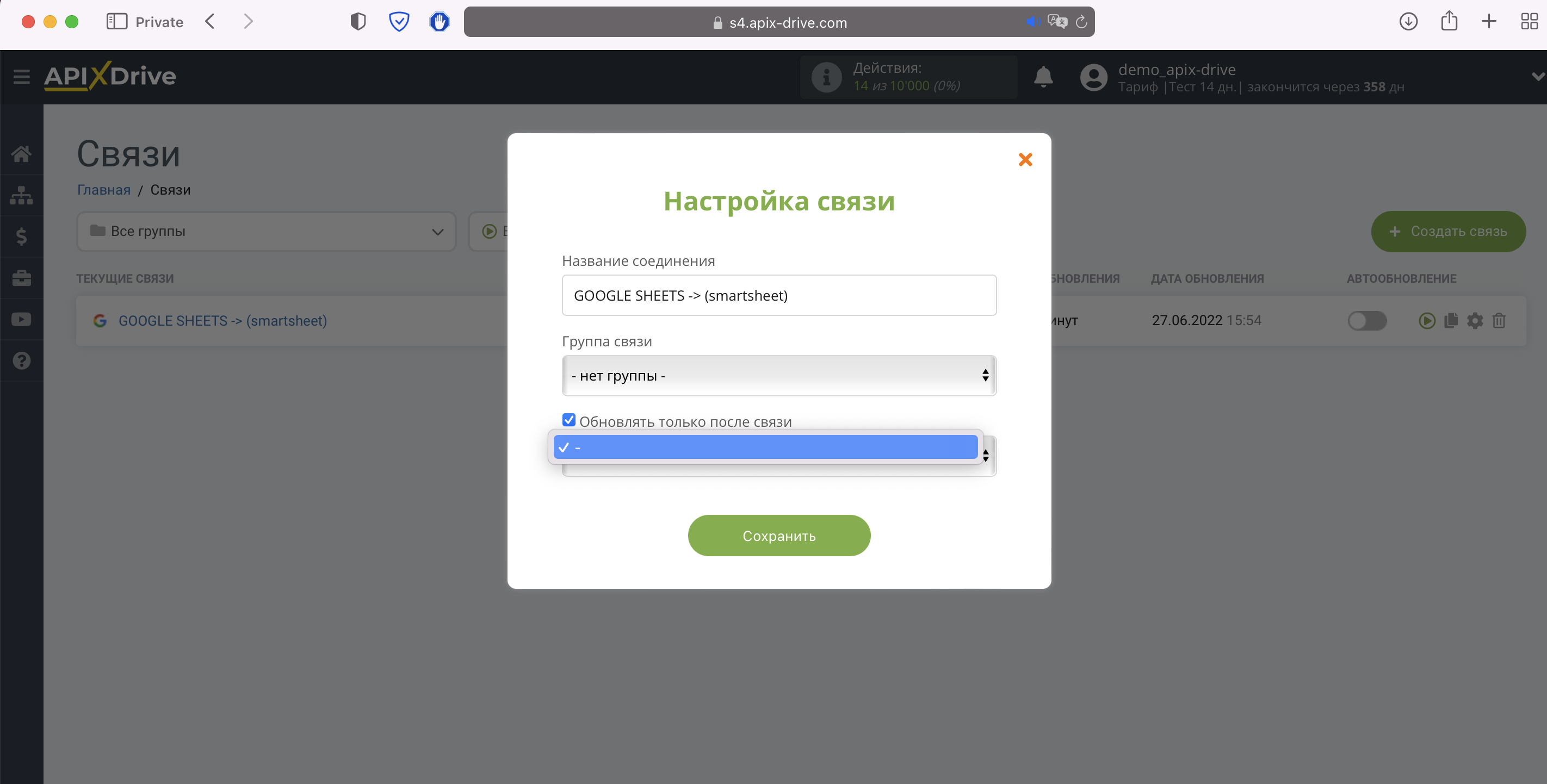Close the Настройка связи dialog
Screen dimensions: 1547x784
click(x=1025, y=159)
